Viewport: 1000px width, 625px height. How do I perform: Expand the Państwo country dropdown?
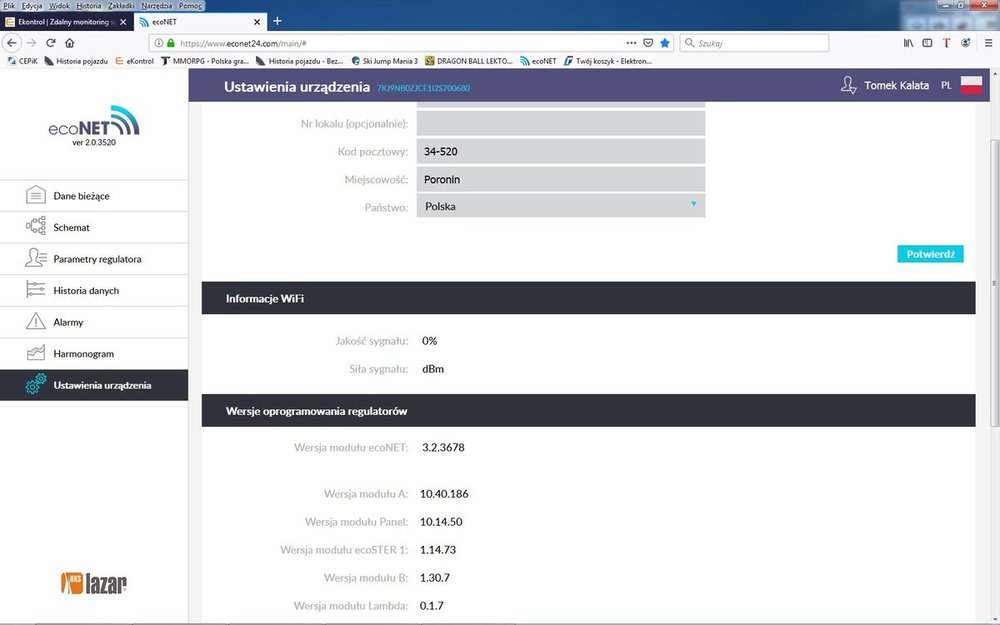[x=560, y=206]
